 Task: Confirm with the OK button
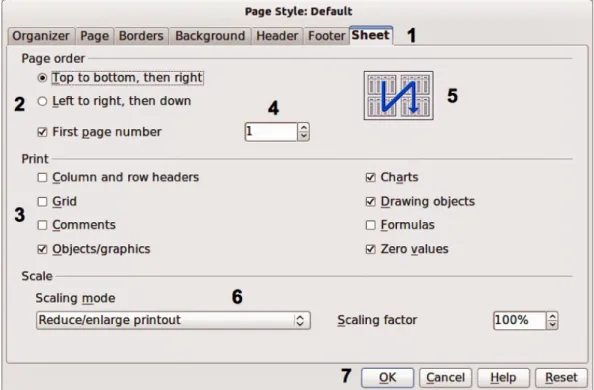[x=387, y=377]
